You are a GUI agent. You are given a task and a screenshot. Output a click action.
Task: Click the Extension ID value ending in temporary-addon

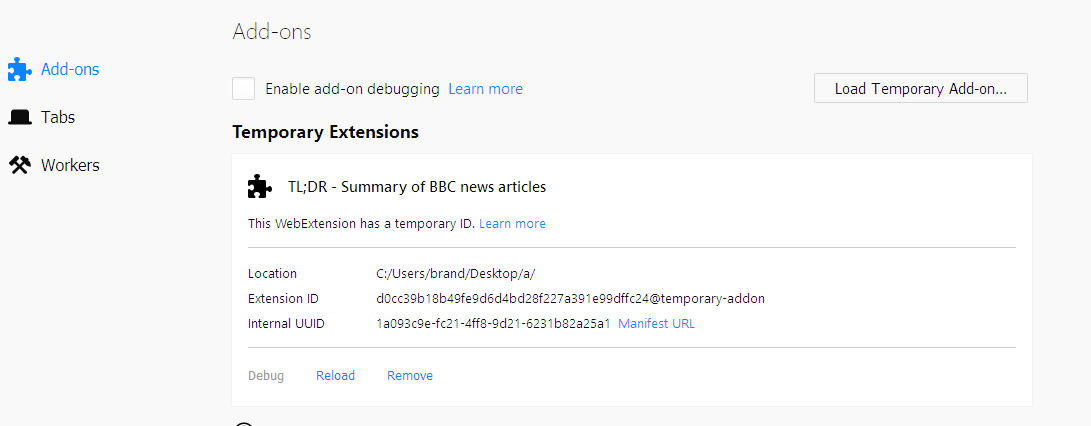(x=570, y=299)
